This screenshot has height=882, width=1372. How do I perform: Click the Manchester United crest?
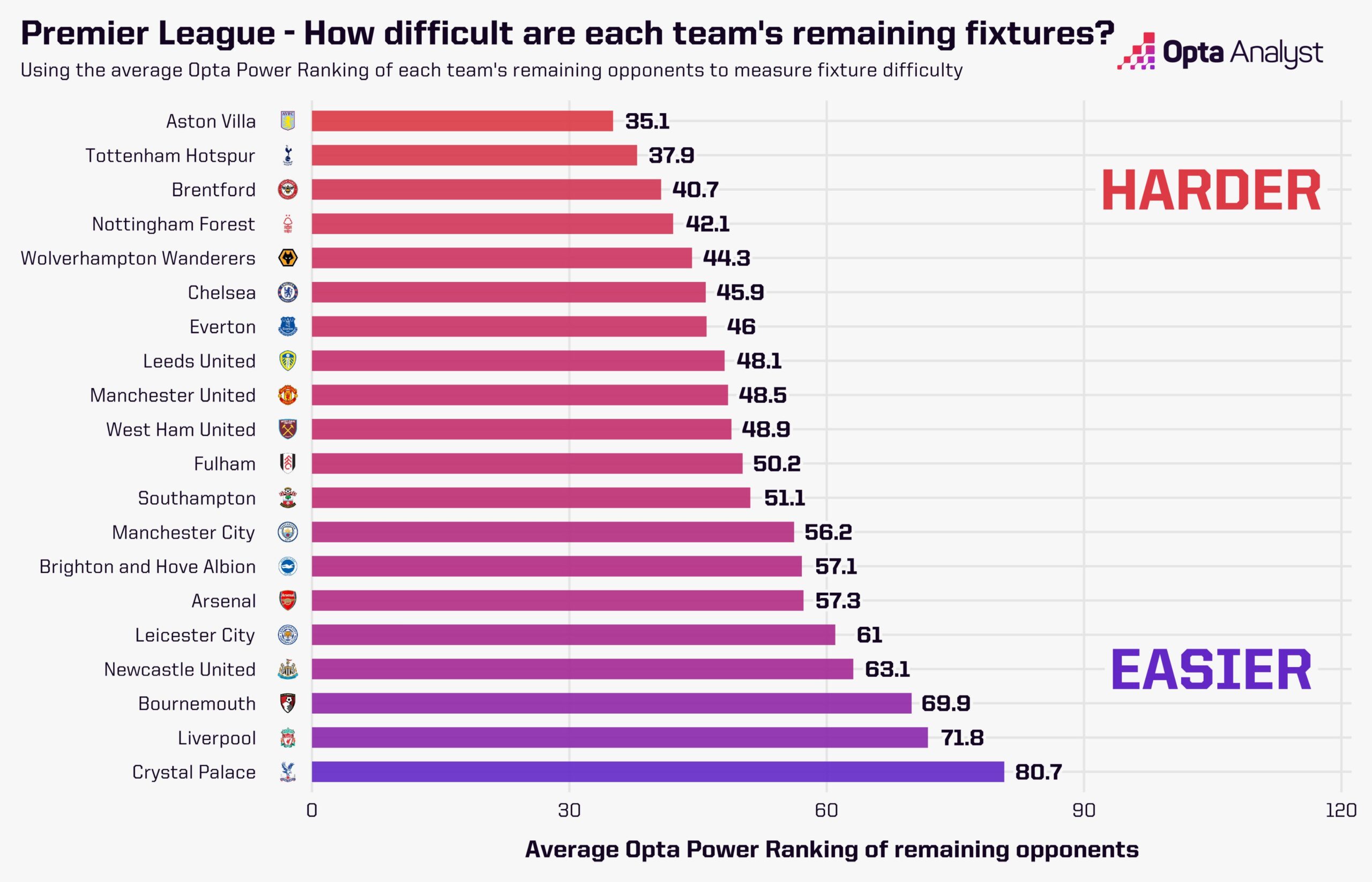tap(288, 395)
